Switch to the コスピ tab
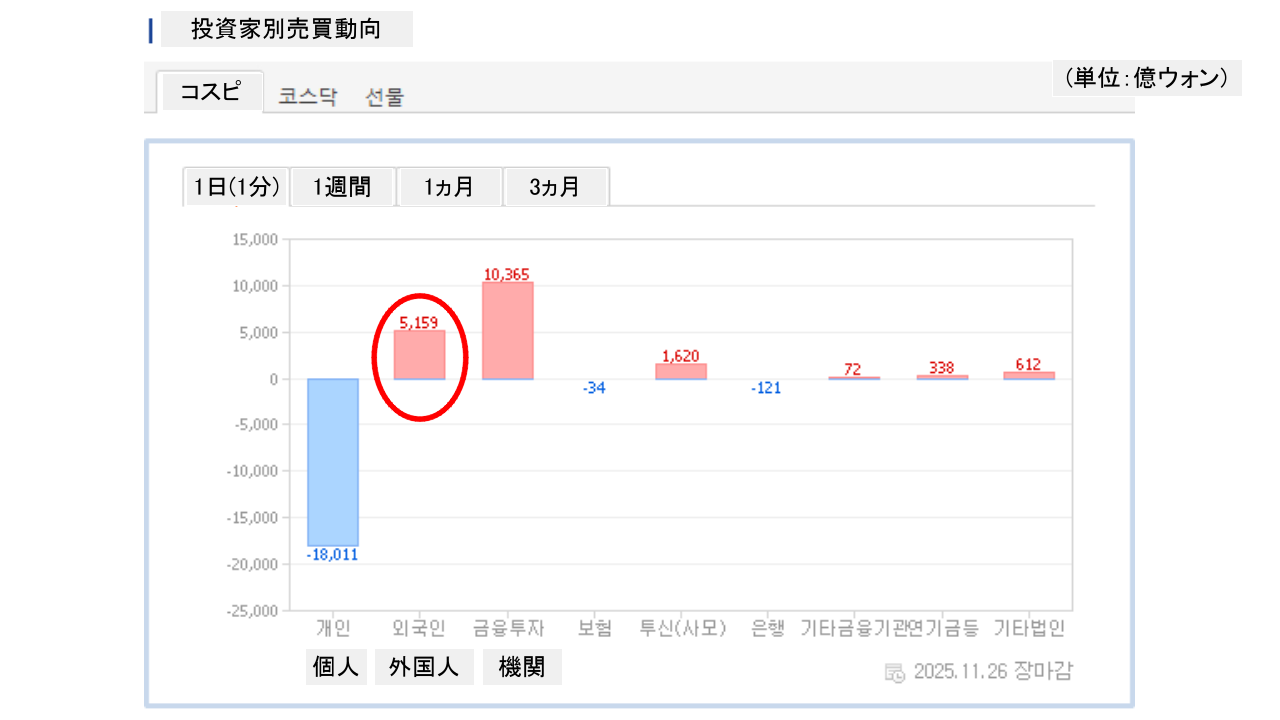Image resolution: width=1280 pixels, height=720 pixels. pos(210,92)
